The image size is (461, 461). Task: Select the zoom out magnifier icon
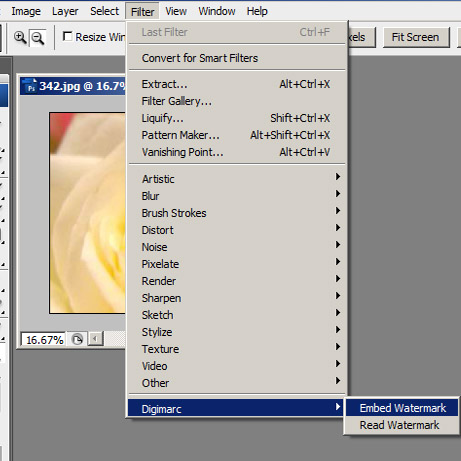[x=37, y=38]
